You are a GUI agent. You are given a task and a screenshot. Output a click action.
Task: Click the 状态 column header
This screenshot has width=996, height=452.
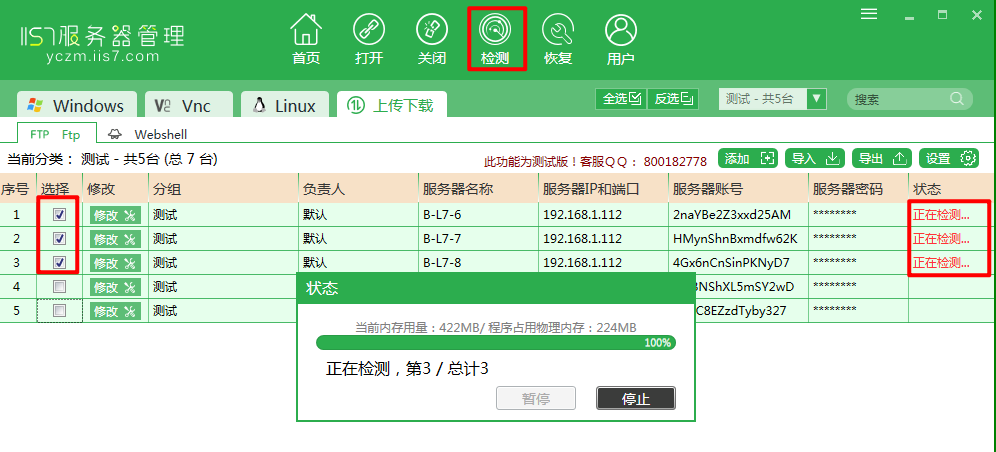pos(952,189)
